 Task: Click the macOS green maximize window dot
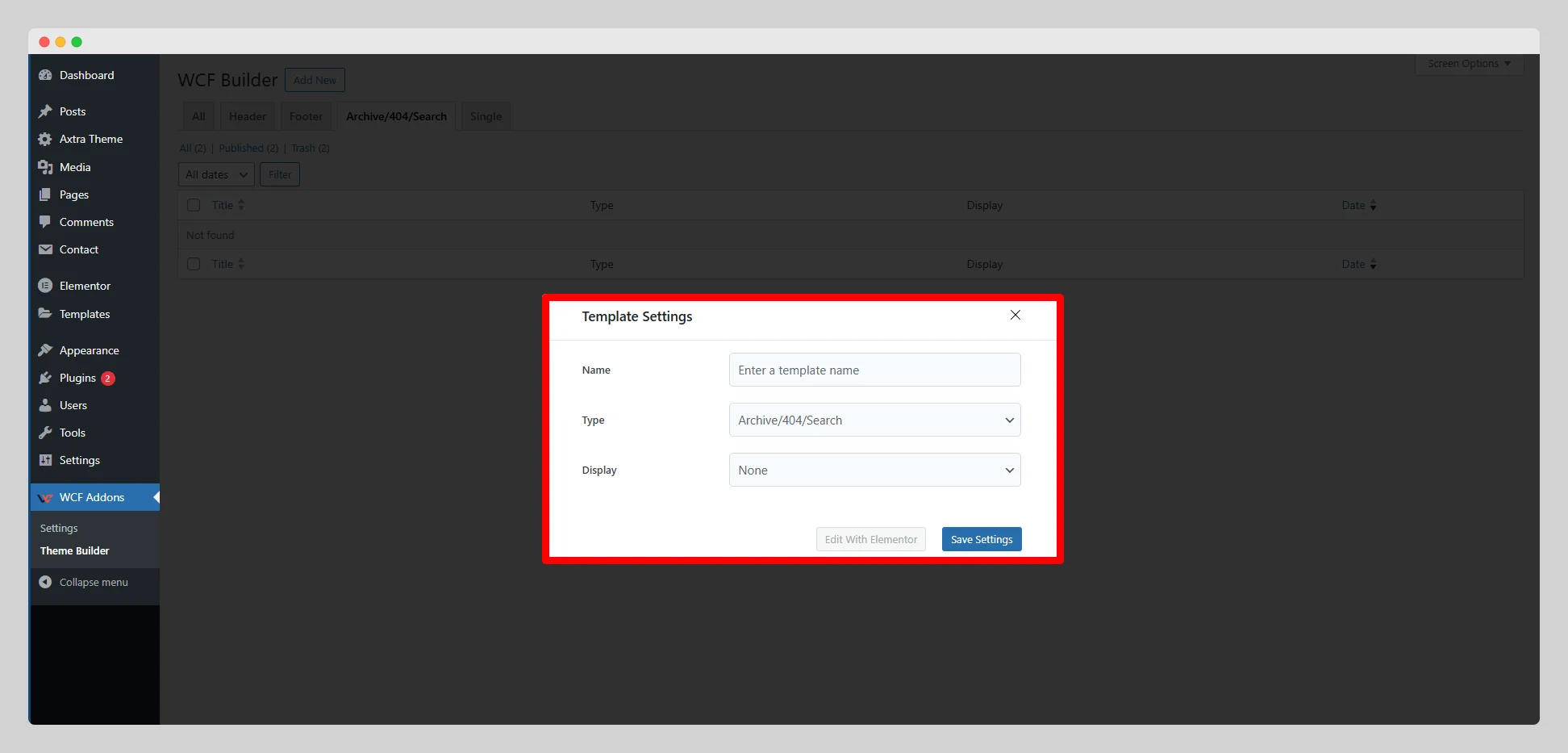77,42
